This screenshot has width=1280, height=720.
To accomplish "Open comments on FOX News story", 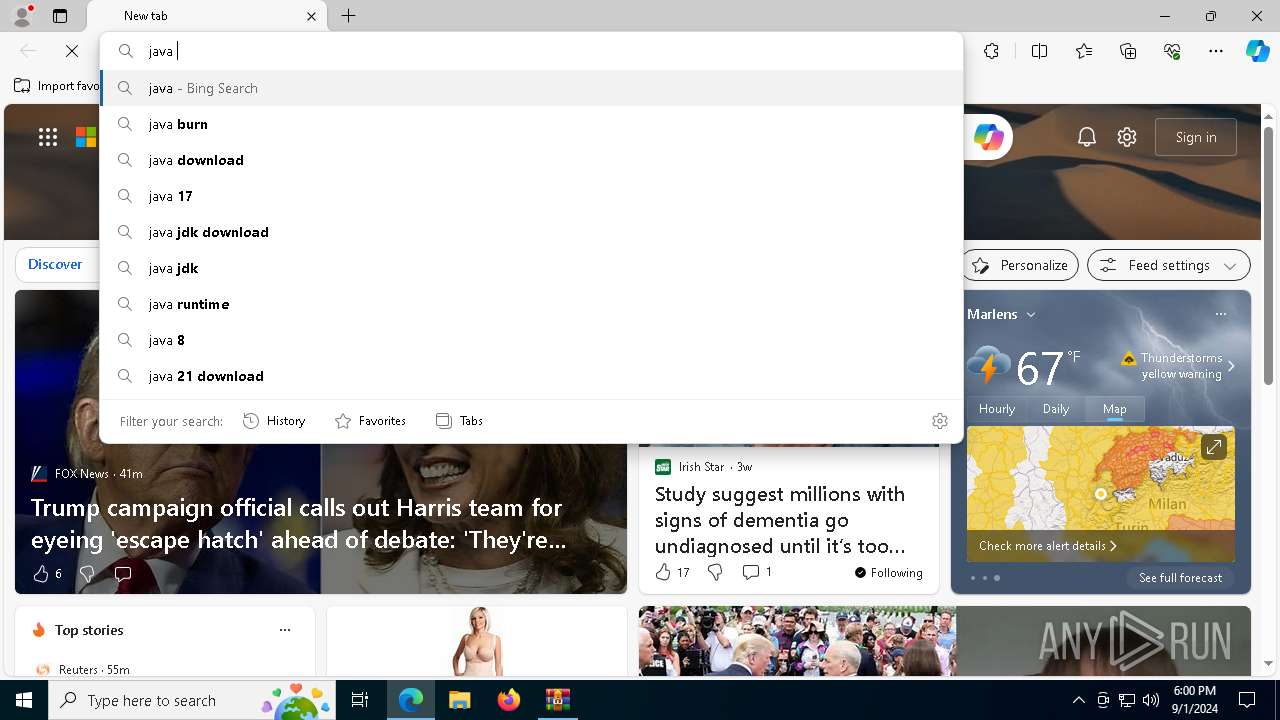I will click(x=123, y=574).
